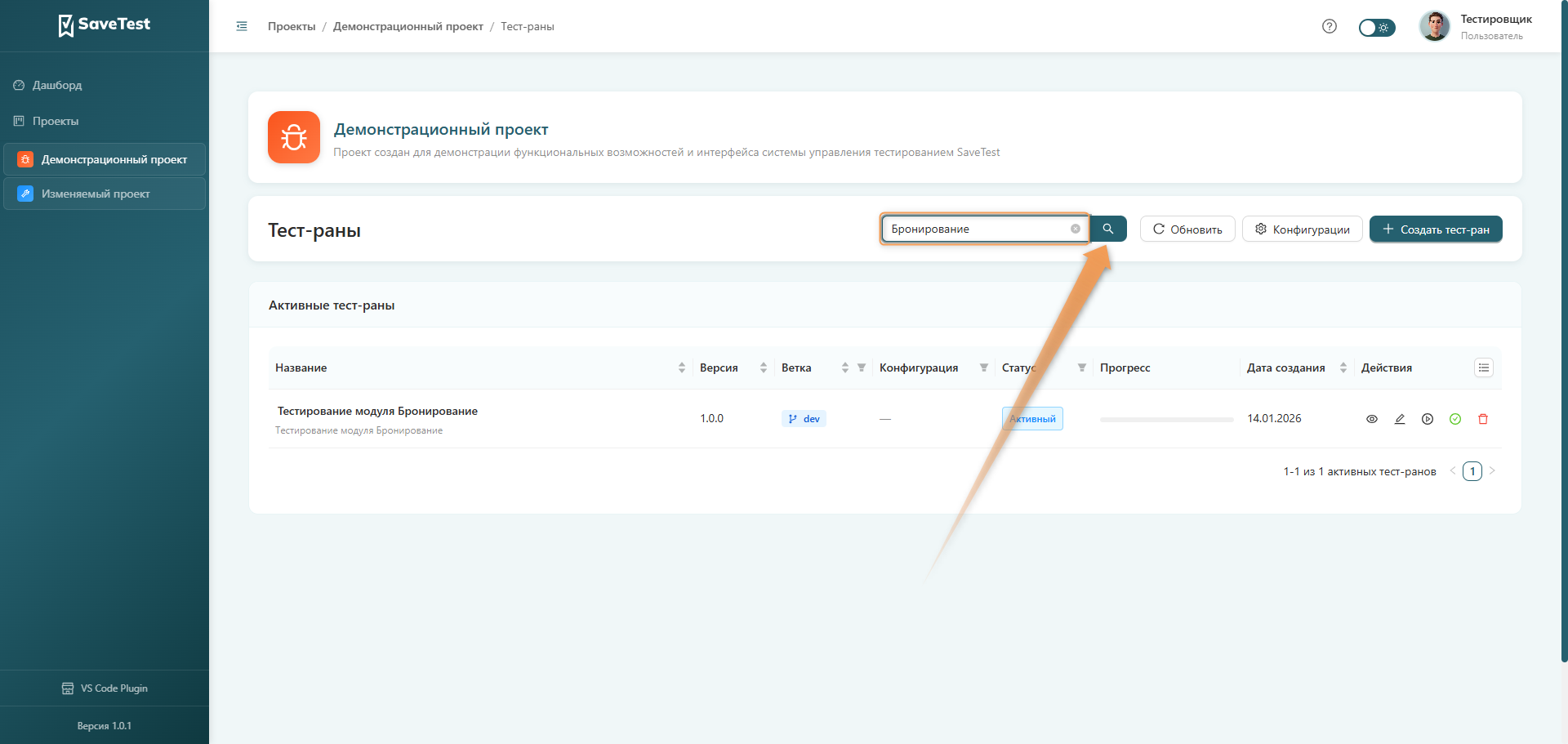
Task: Start test run with play icon
Action: [1428, 419]
